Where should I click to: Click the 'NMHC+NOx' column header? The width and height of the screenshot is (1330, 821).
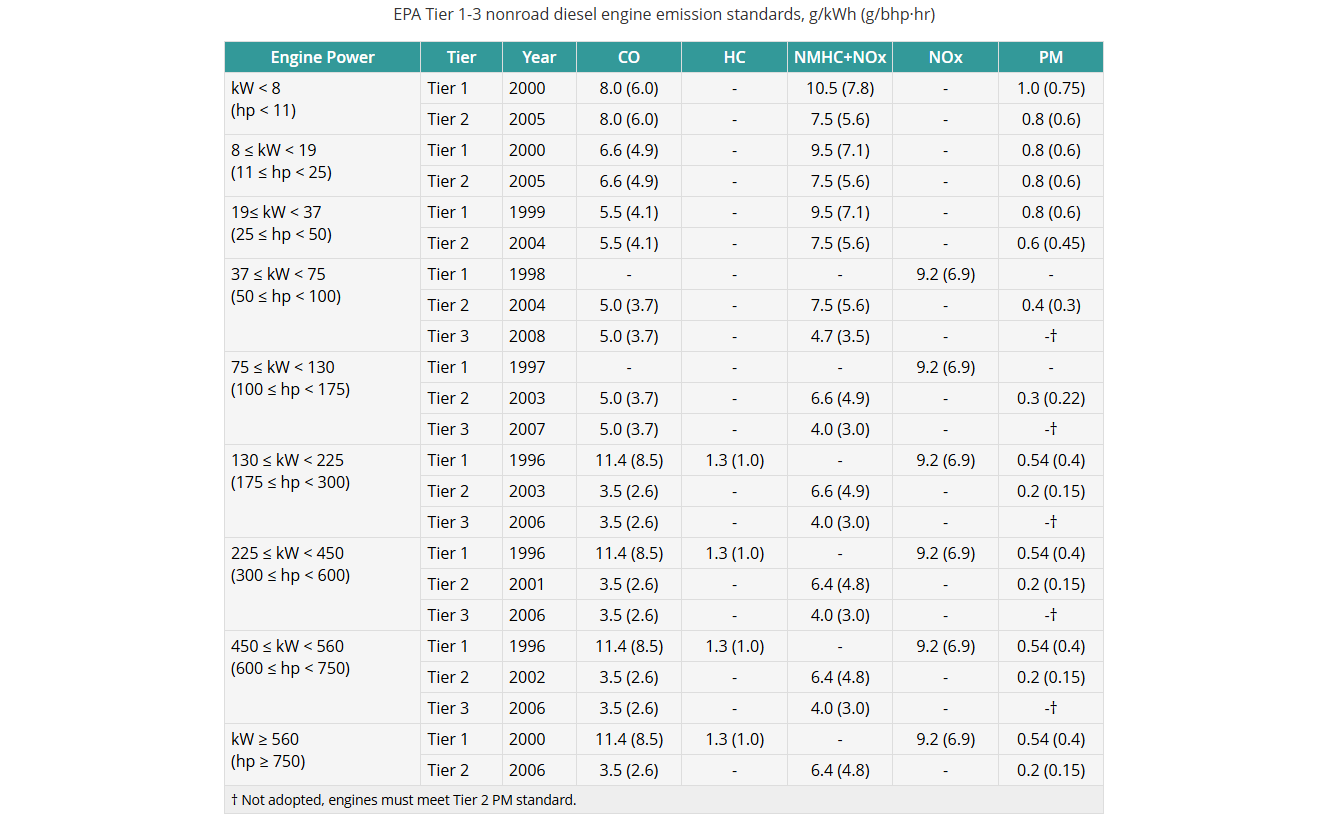pyautogui.click(x=840, y=57)
